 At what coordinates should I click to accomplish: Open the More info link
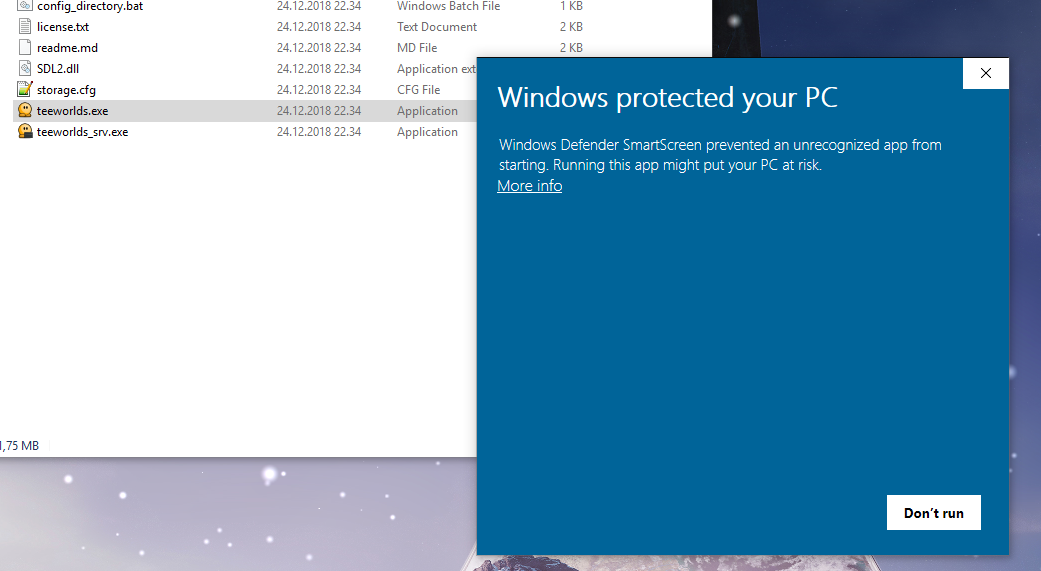click(529, 186)
